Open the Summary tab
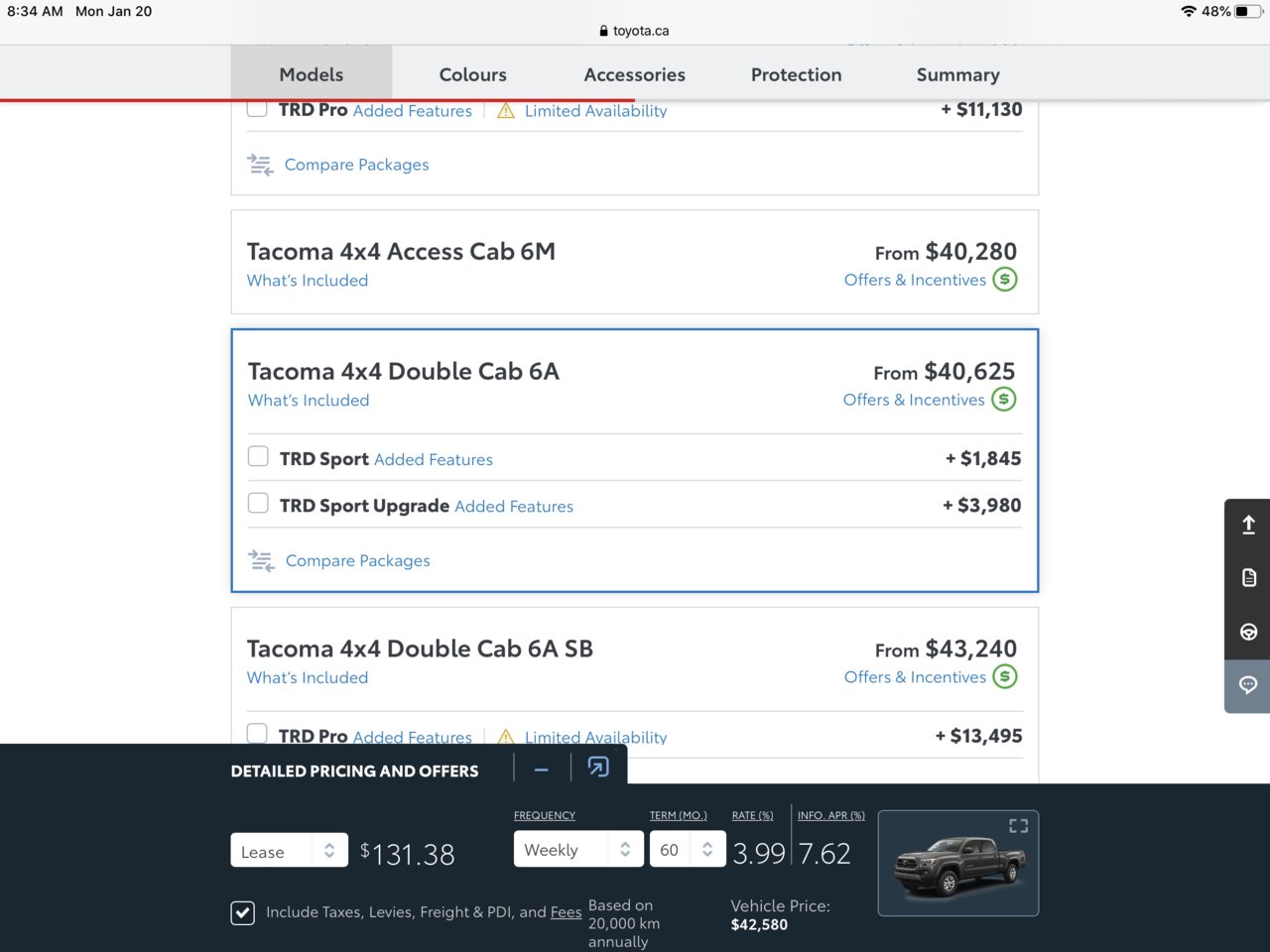This screenshot has height=952, width=1270. [957, 74]
